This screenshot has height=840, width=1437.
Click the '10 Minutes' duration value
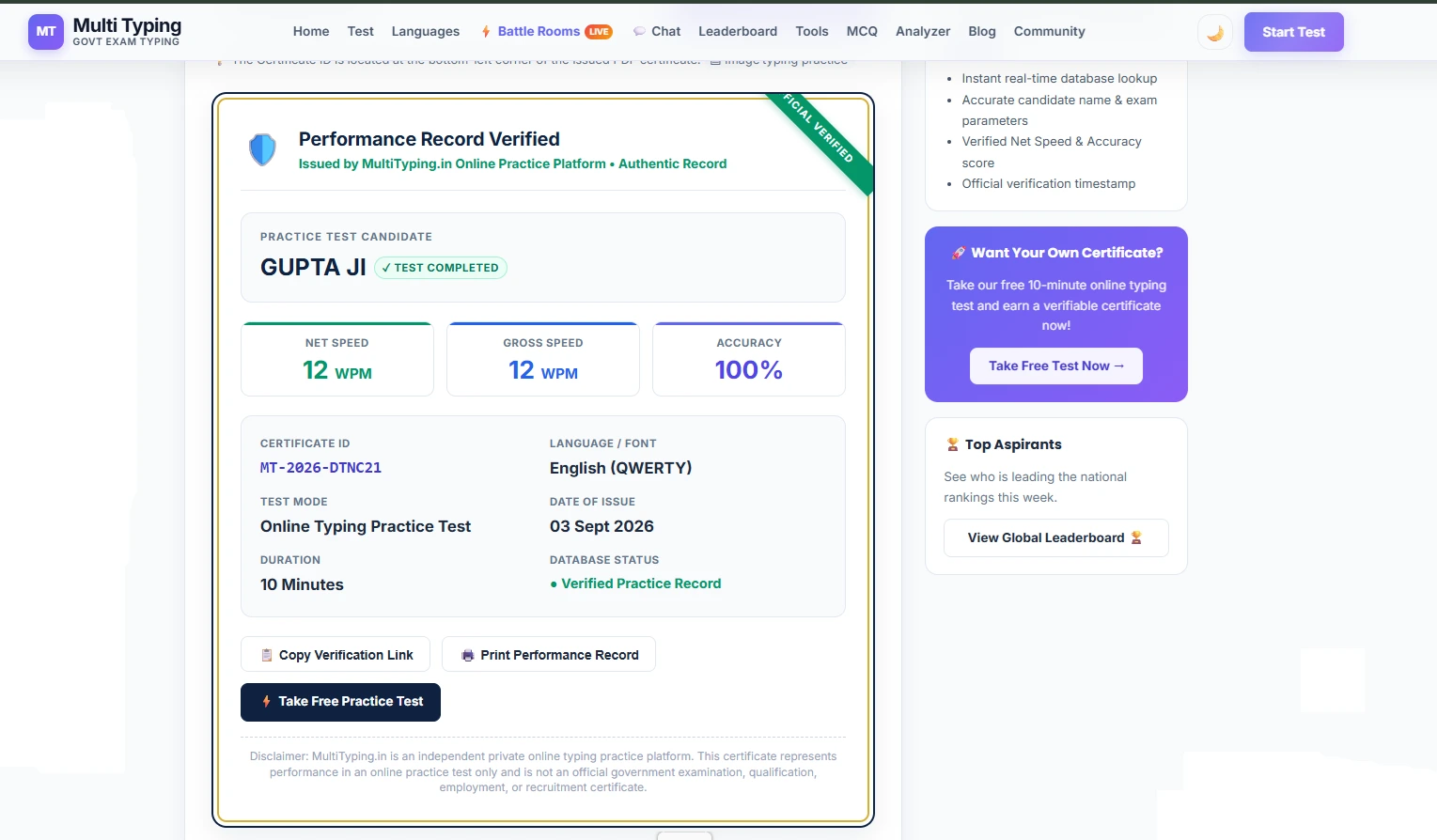(302, 584)
